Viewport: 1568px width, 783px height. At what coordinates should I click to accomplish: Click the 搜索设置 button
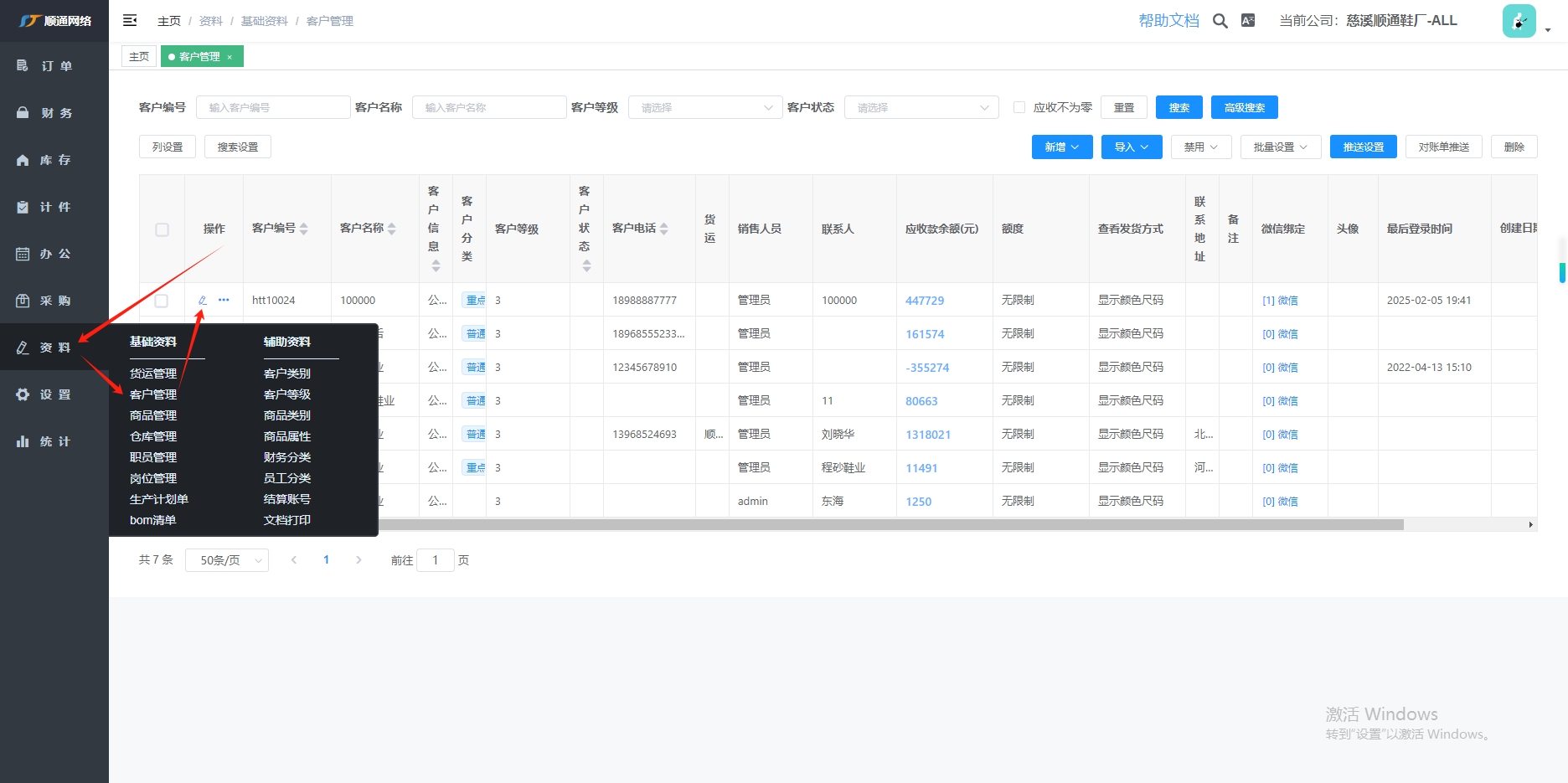pos(238,147)
